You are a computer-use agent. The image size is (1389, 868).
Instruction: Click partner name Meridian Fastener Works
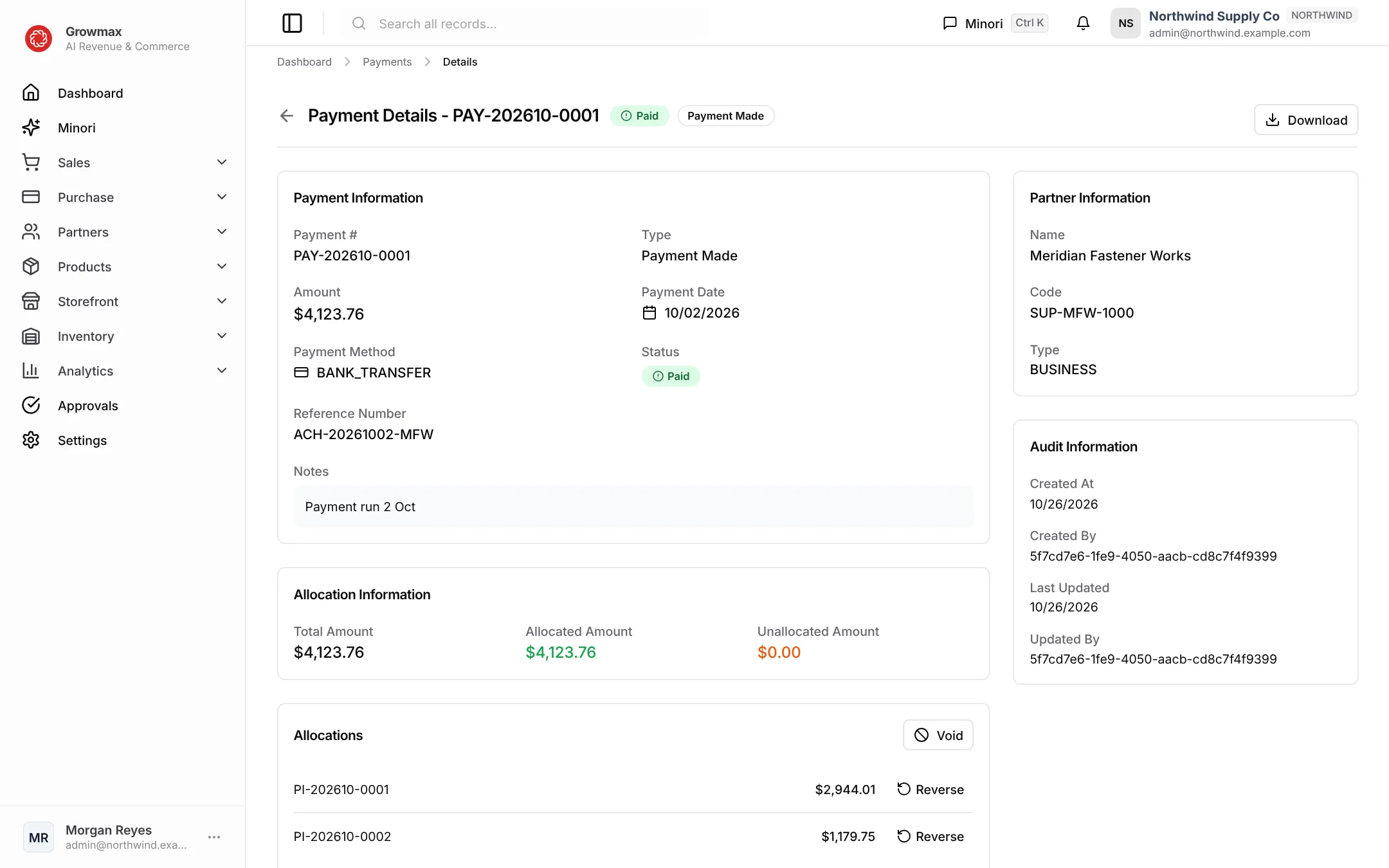coord(1111,256)
